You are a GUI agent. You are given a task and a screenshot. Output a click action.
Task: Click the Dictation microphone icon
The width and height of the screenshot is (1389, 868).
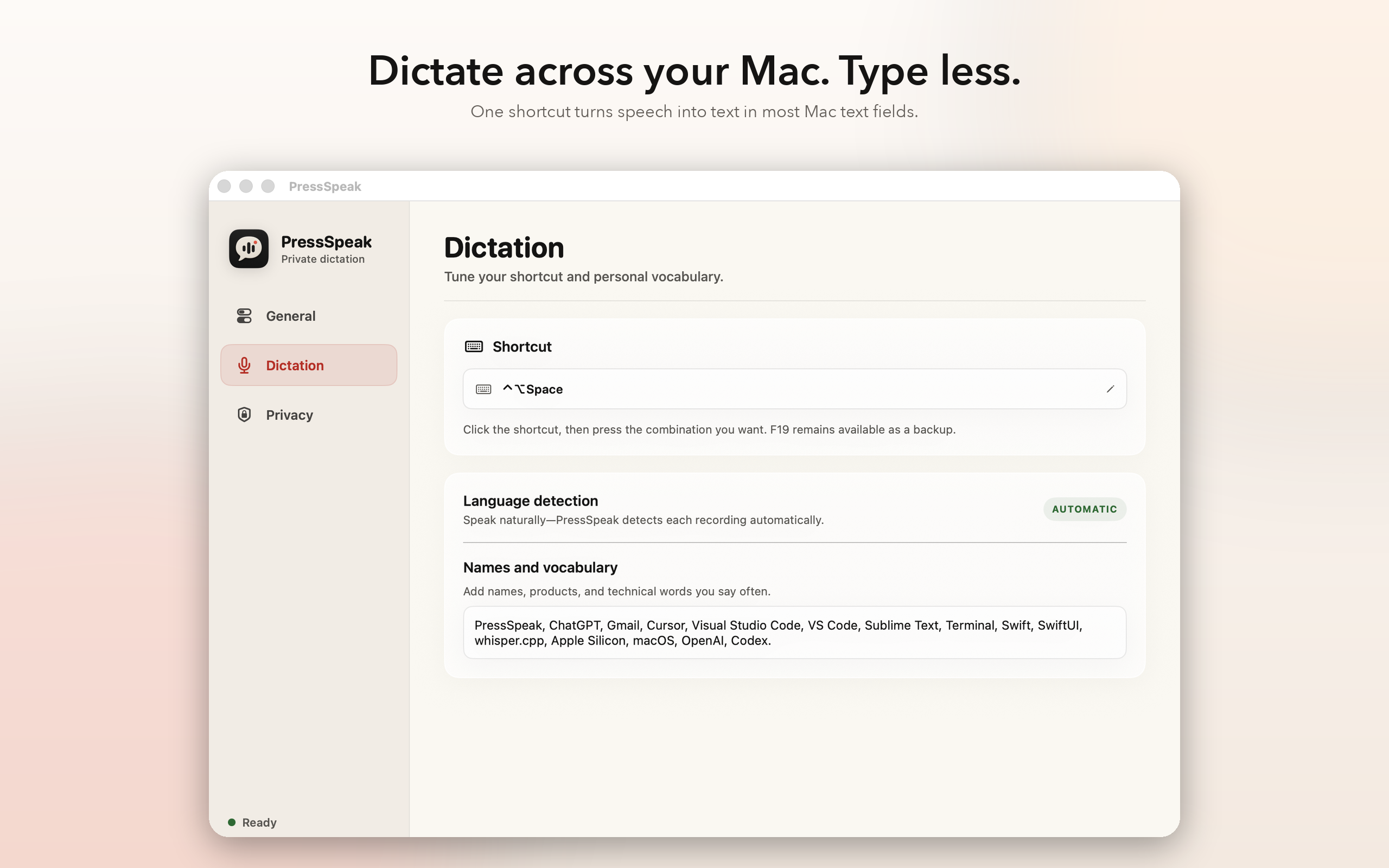[x=244, y=365]
